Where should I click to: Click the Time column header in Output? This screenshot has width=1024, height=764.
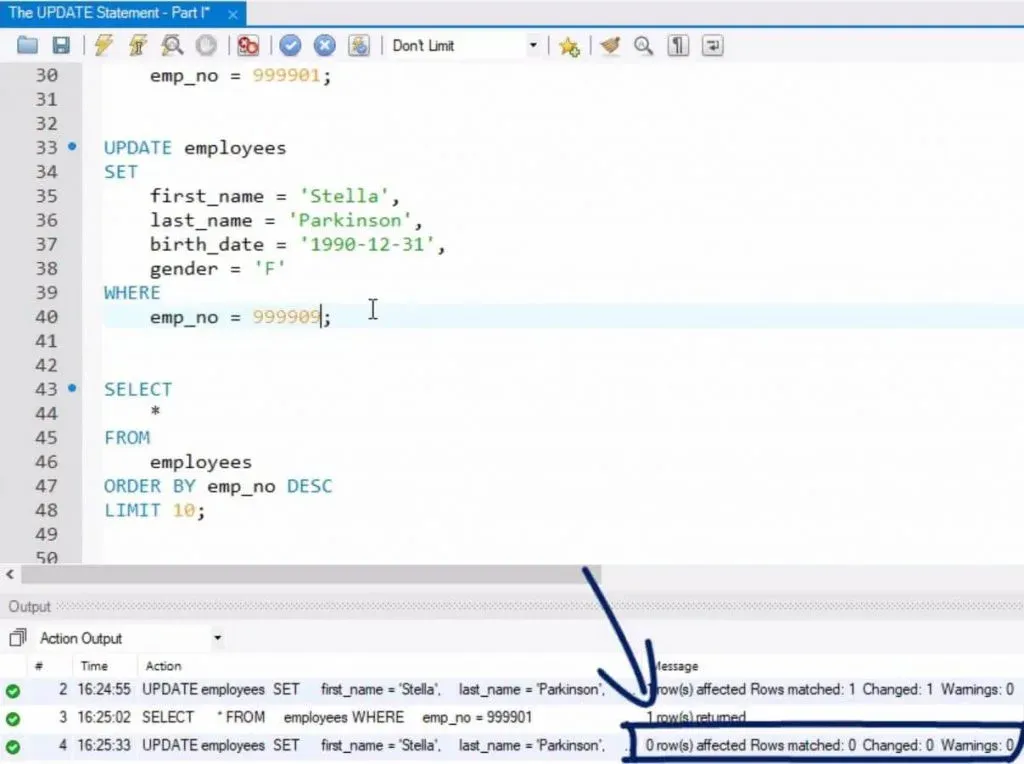tap(94, 666)
